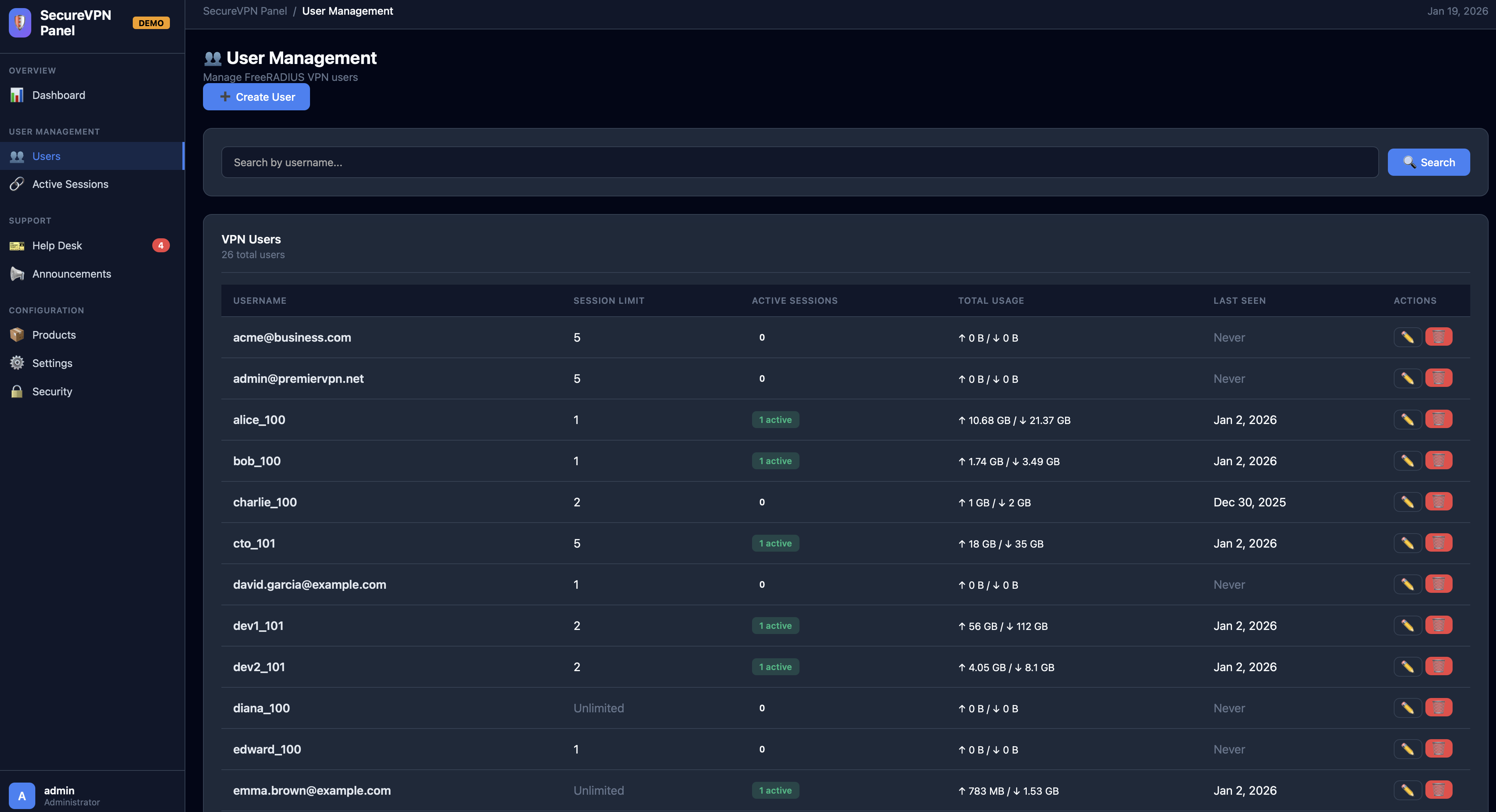Click the Create User button
1496x812 pixels.
click(x=256, y=97)
